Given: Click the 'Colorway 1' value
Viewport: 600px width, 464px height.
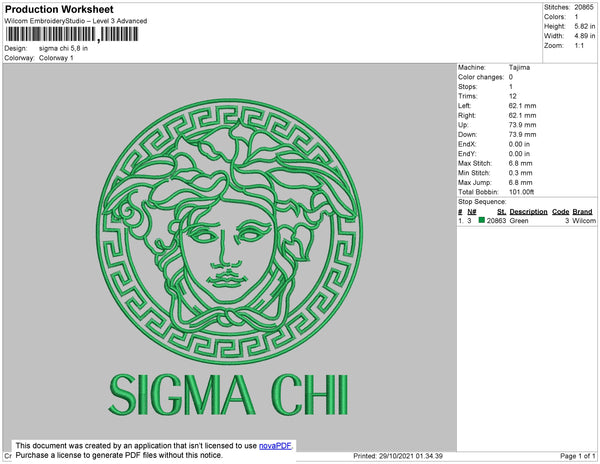Looking at the screenshot, I should tap(56, 58).
